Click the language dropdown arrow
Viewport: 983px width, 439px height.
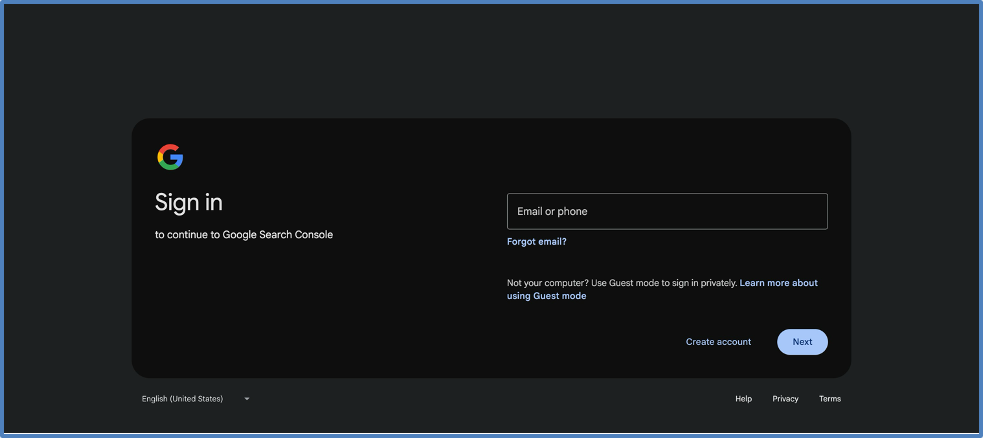[247, 399]
